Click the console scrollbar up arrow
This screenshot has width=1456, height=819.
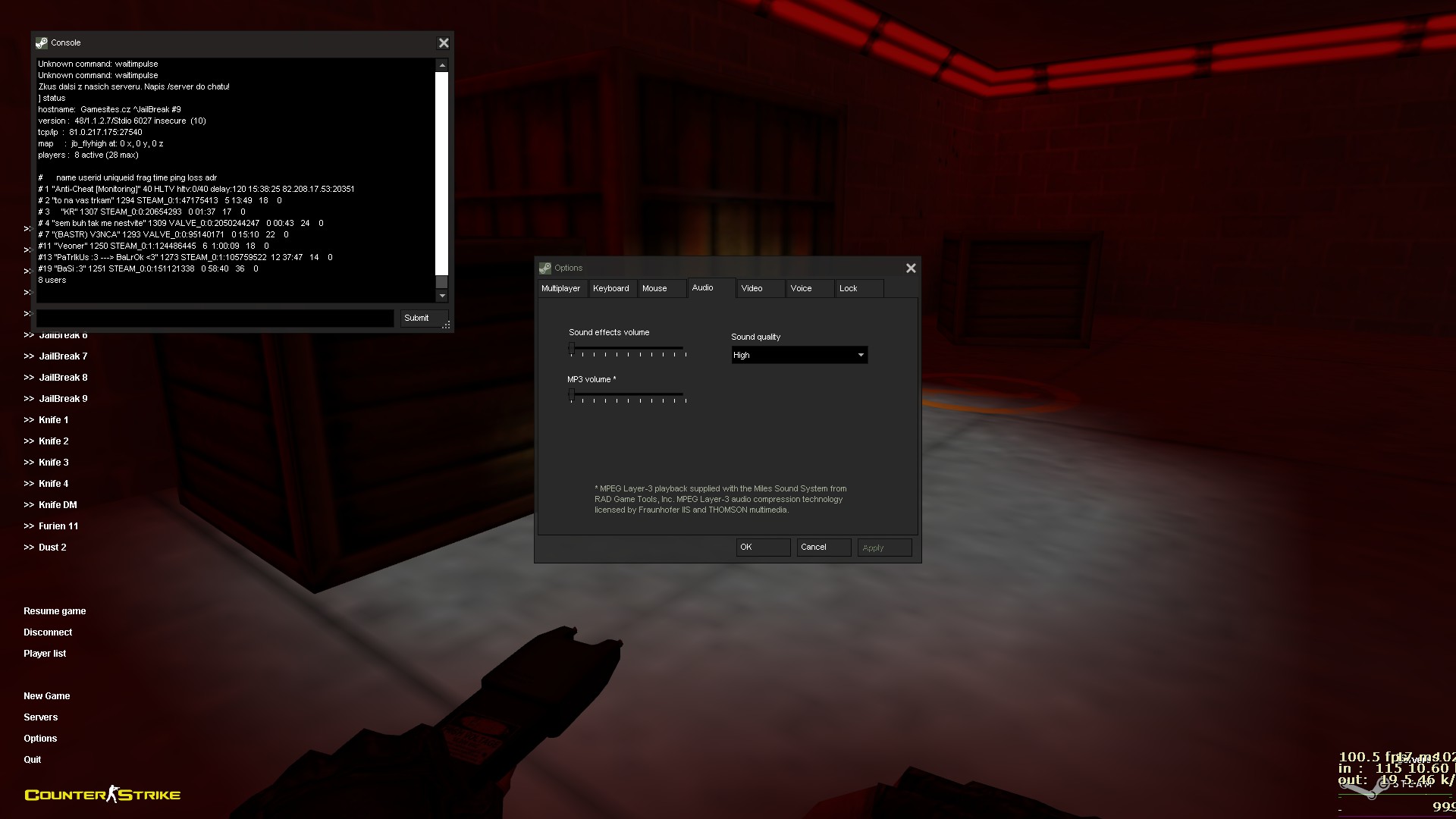pyautogui.click(x=442, y=65)
